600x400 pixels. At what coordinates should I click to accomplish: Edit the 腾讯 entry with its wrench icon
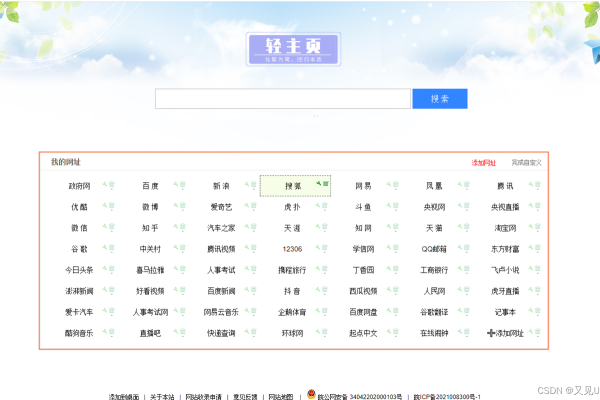point(531,184)
